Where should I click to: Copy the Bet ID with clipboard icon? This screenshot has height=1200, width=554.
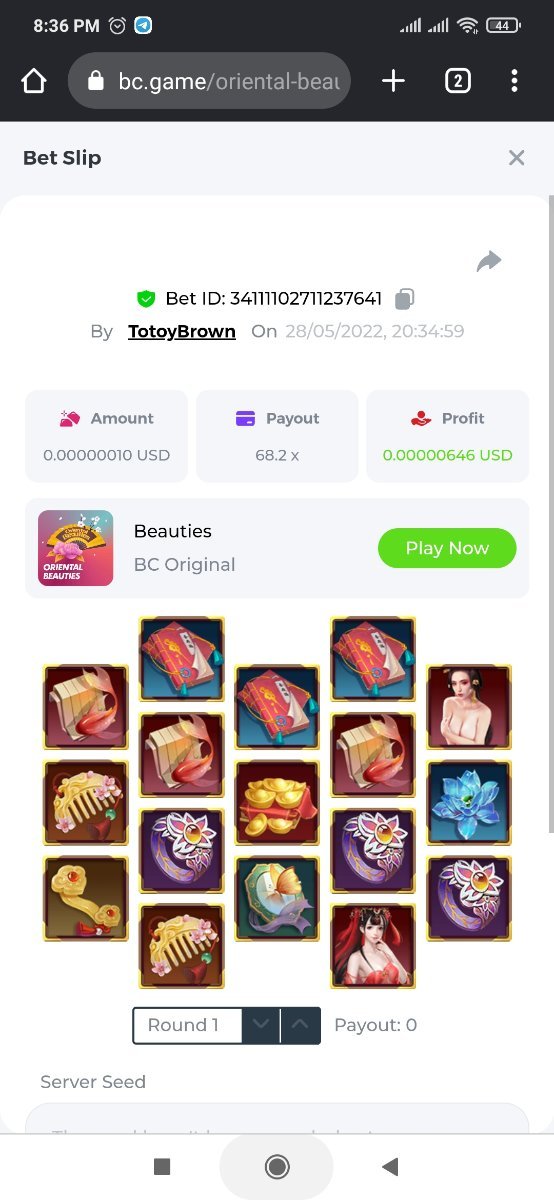pyautogui.click(x=405, y=298)
